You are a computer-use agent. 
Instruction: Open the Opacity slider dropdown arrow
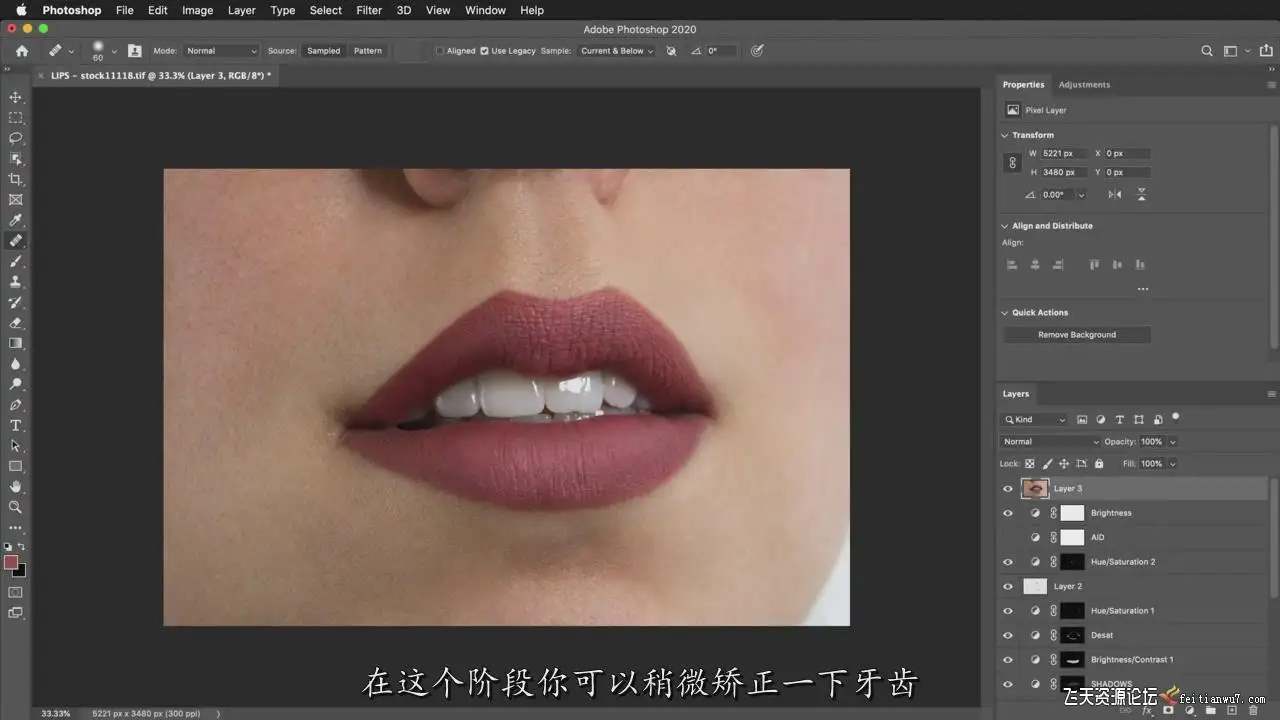click(x=1173, y=442)
